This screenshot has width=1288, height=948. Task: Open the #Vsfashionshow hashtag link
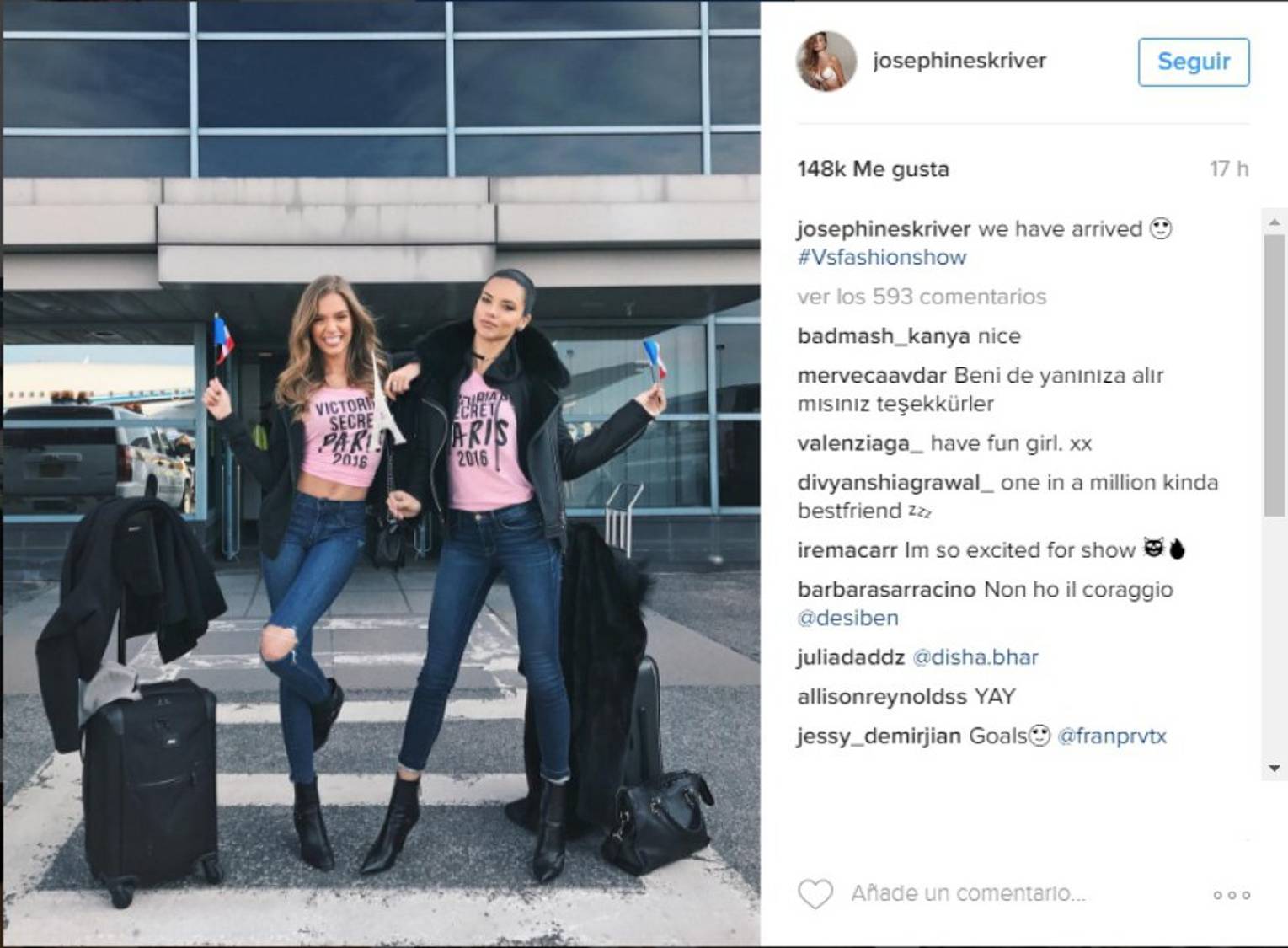click(x=882, y=257)
